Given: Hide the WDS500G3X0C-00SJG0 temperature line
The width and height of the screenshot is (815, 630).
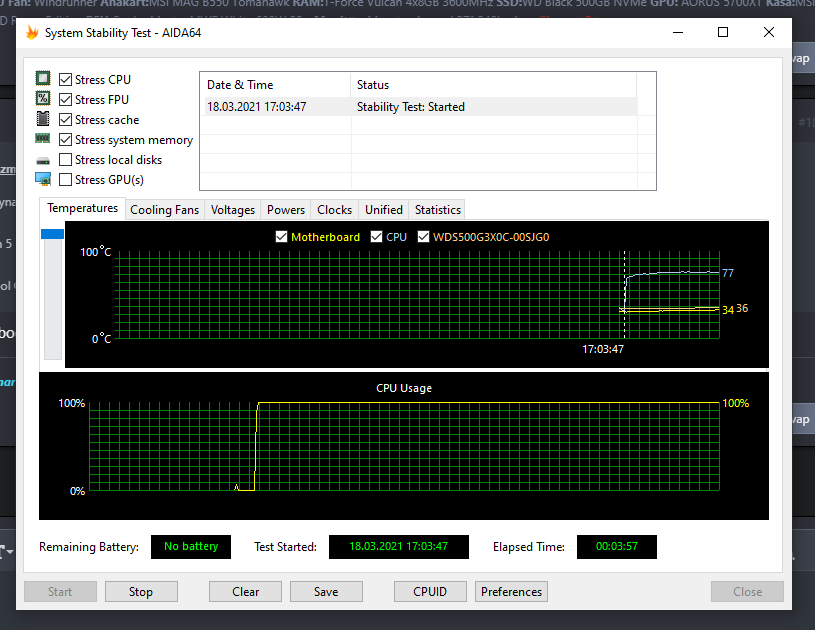Looking at the screenshot, I should tap(423, 237).
